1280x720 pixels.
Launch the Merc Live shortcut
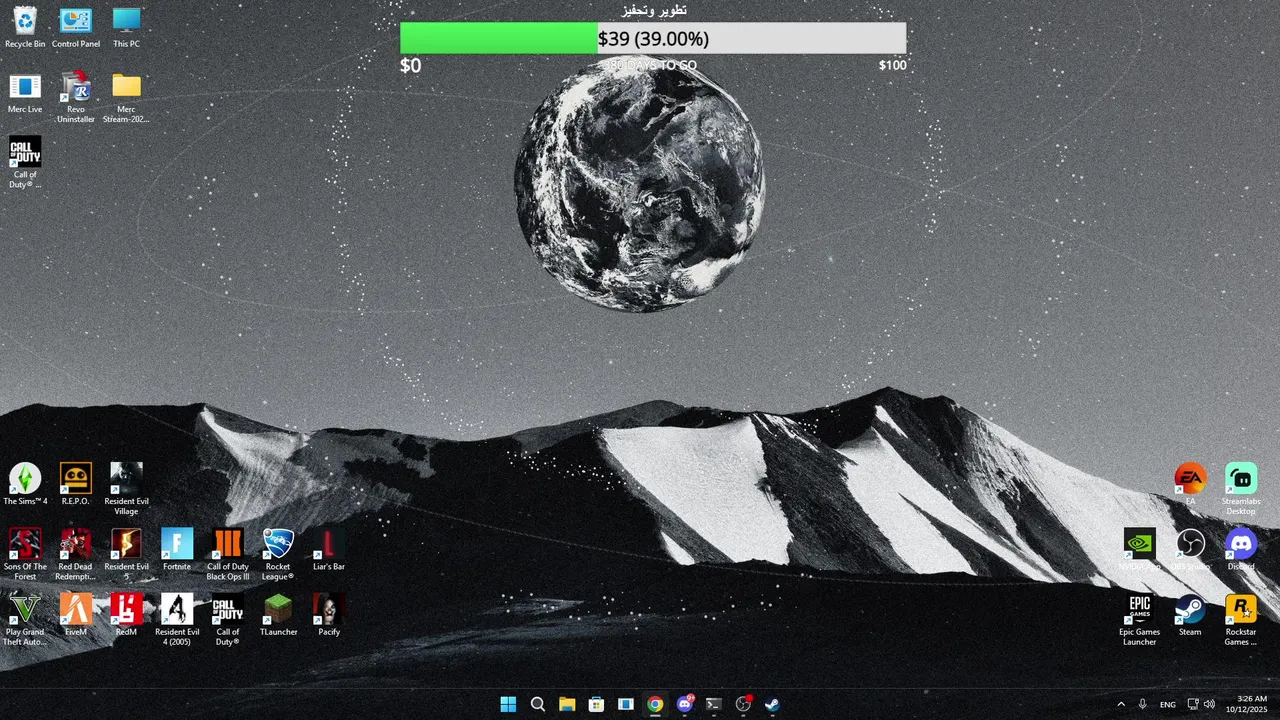(x=25, y=92)
